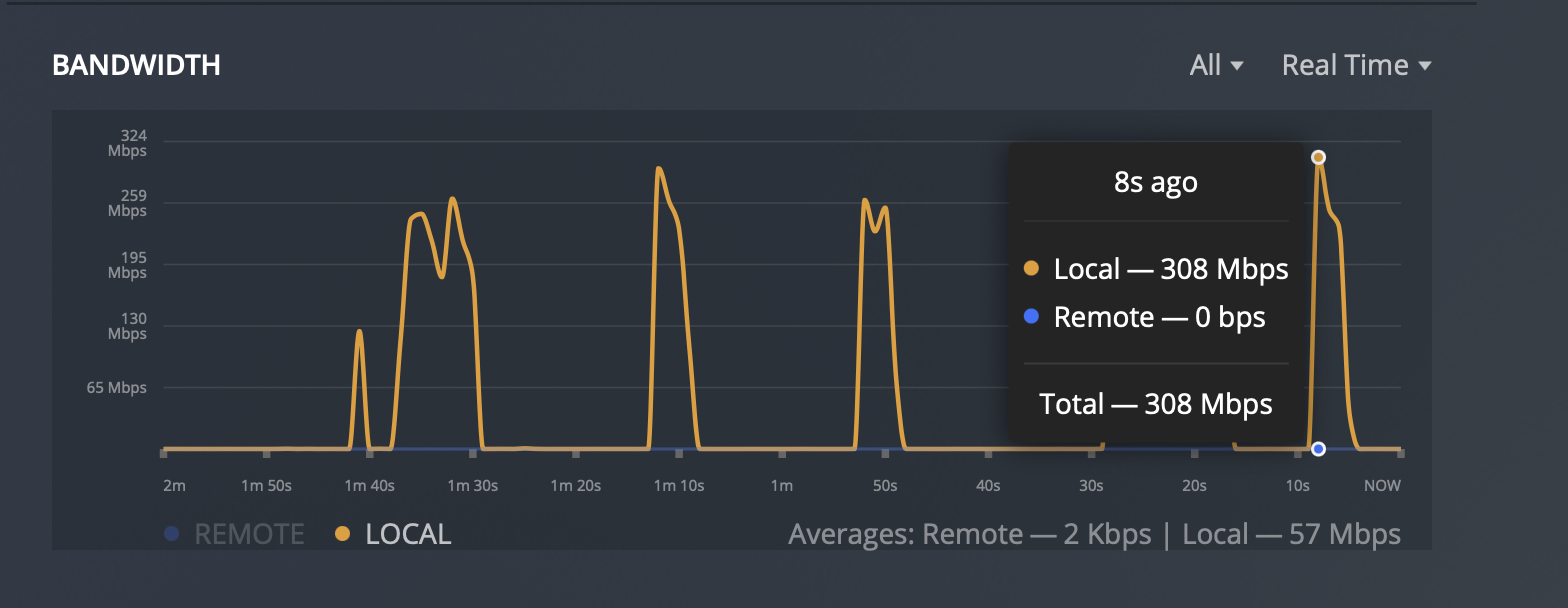1568x608 pixels.
Task: Click the 65 Mbps axis label
Action: [115, 387]
